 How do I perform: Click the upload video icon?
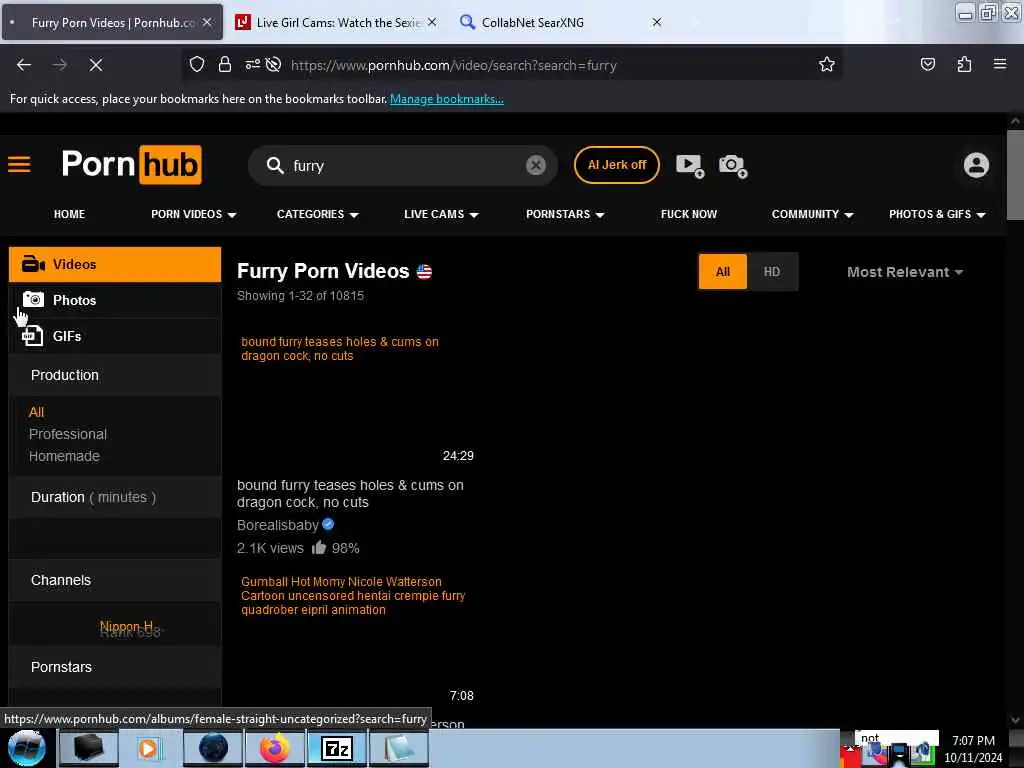tap(690, 165)
